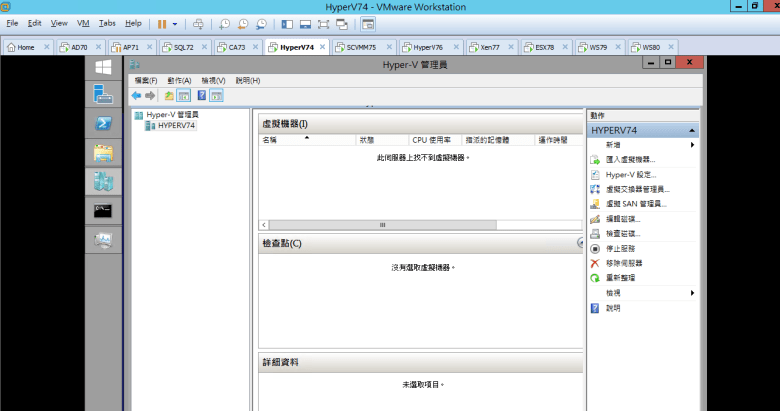Screen dimensions: 780x411
Task: Expand the 新增 submenu arrow
Action: (692, 145)
